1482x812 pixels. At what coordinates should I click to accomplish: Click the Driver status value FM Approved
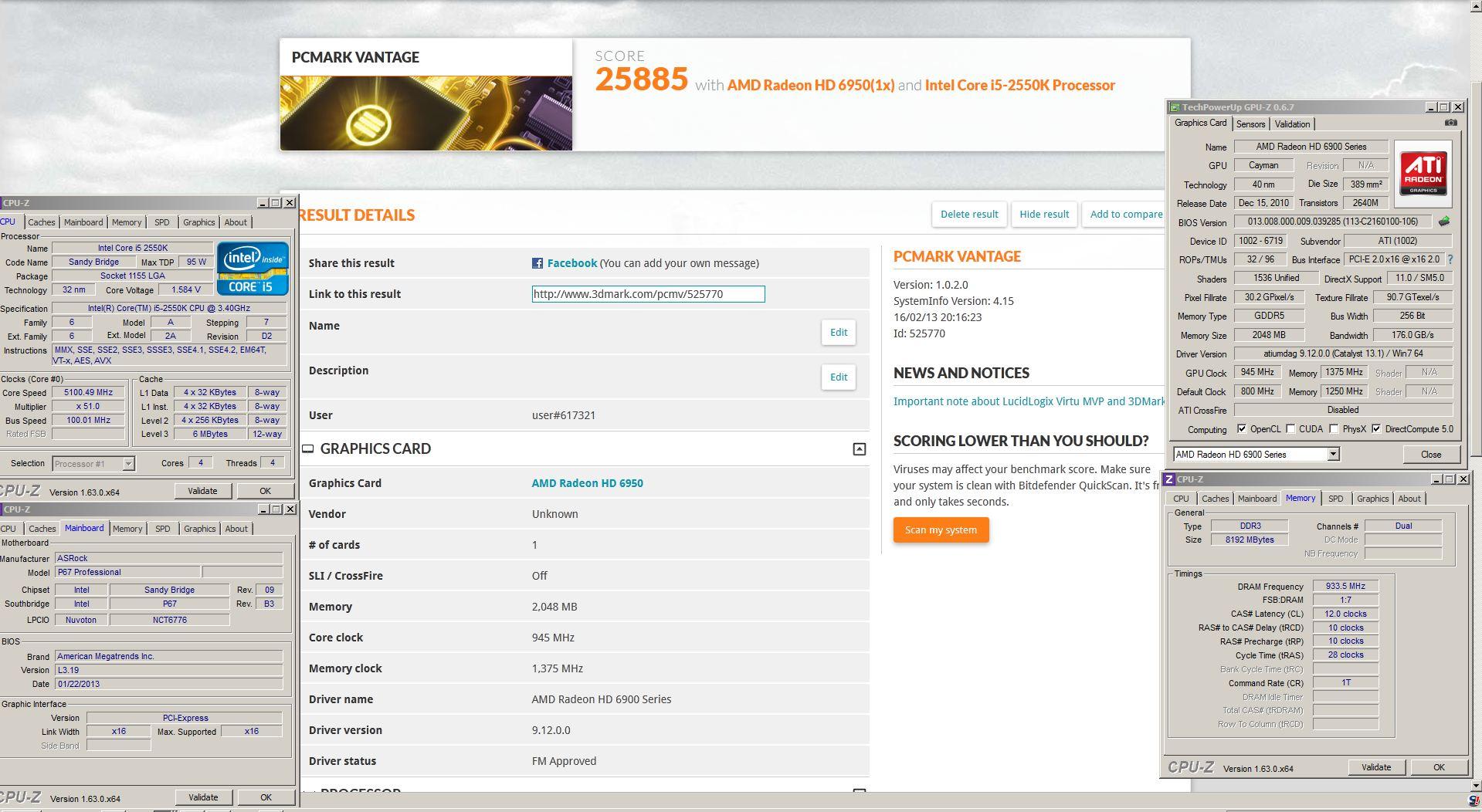(x=564, y=761)
